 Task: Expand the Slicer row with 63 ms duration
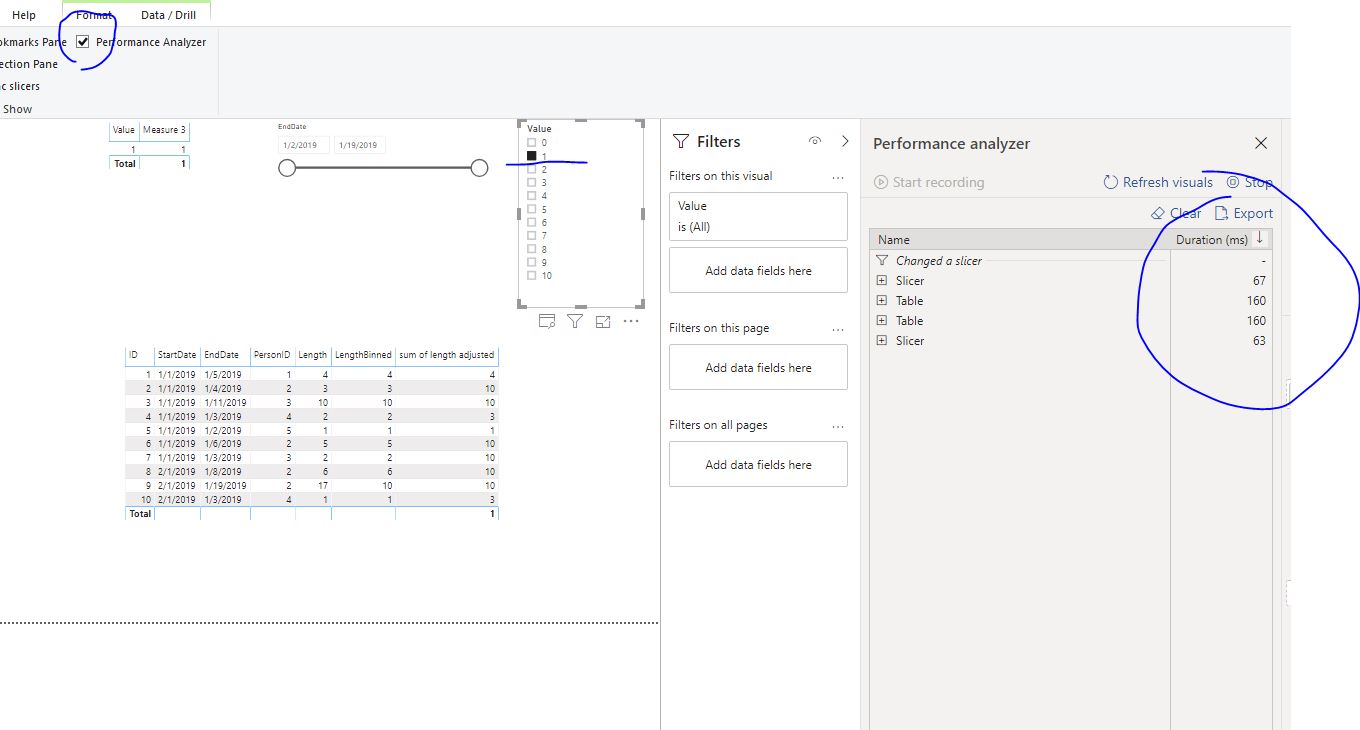coord(881,341)
